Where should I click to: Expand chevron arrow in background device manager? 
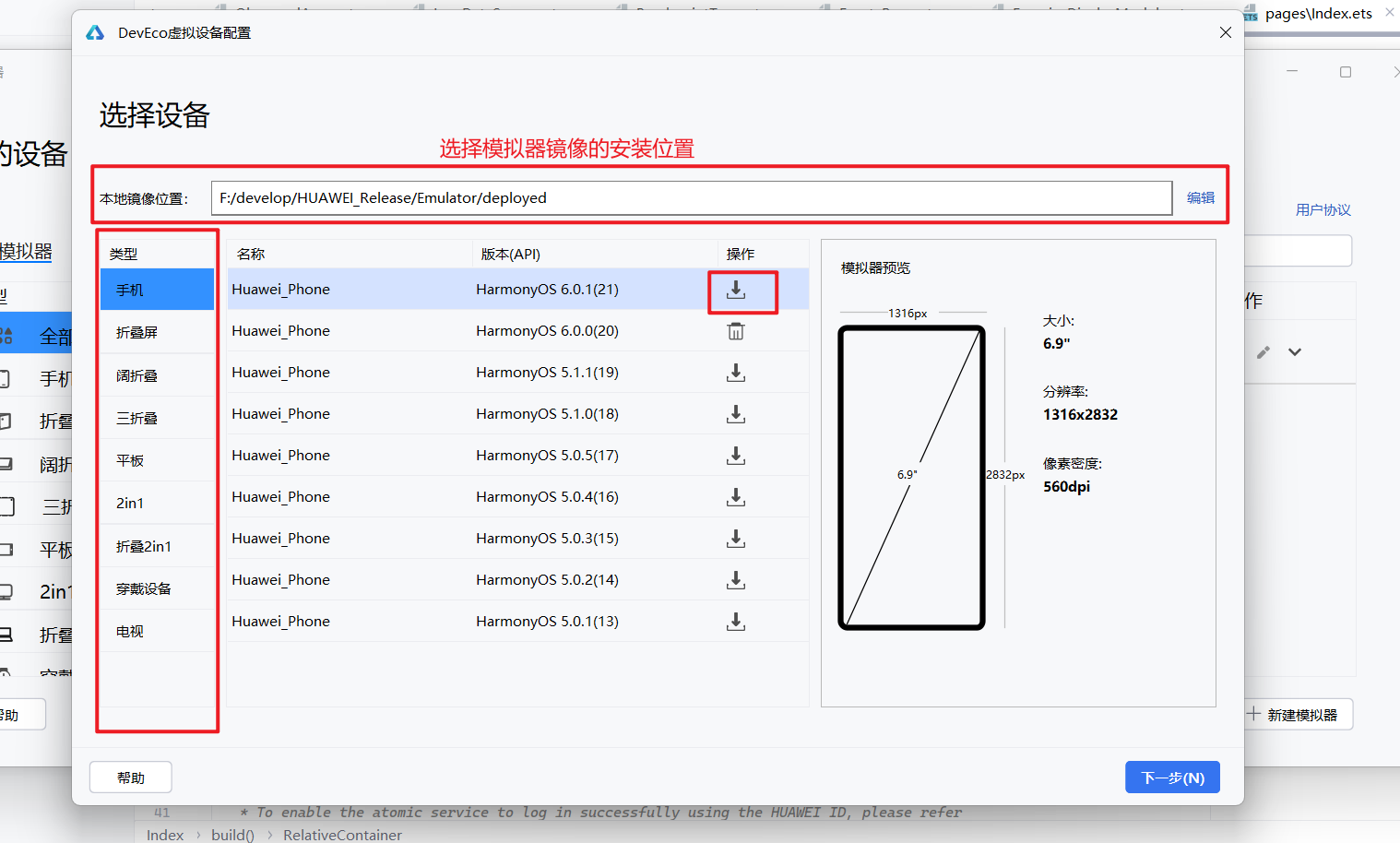[x=1295, y=351]
